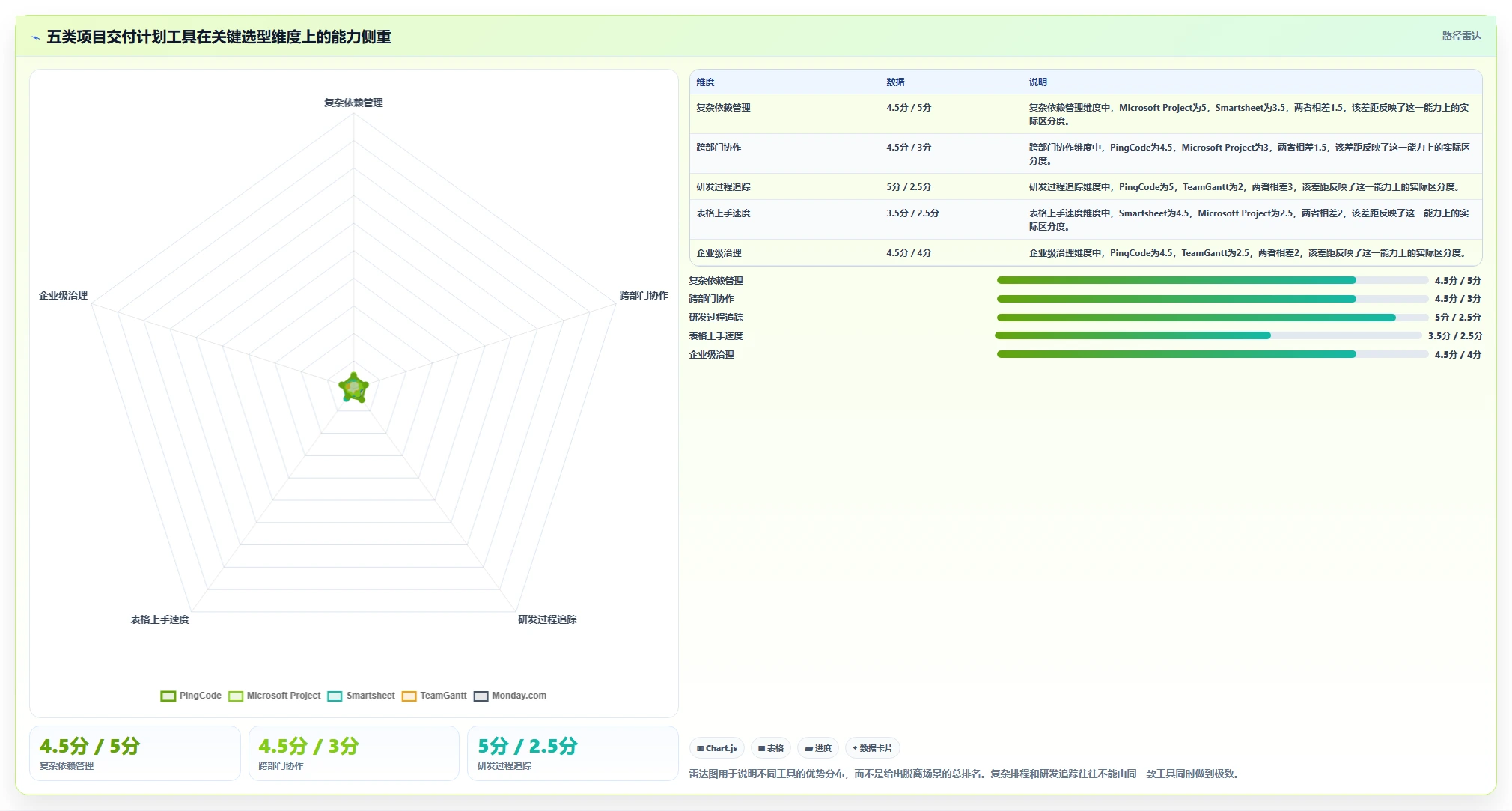Click the radar axis label 表格上手速度
Screen dimensions: 1512x811
159,619
